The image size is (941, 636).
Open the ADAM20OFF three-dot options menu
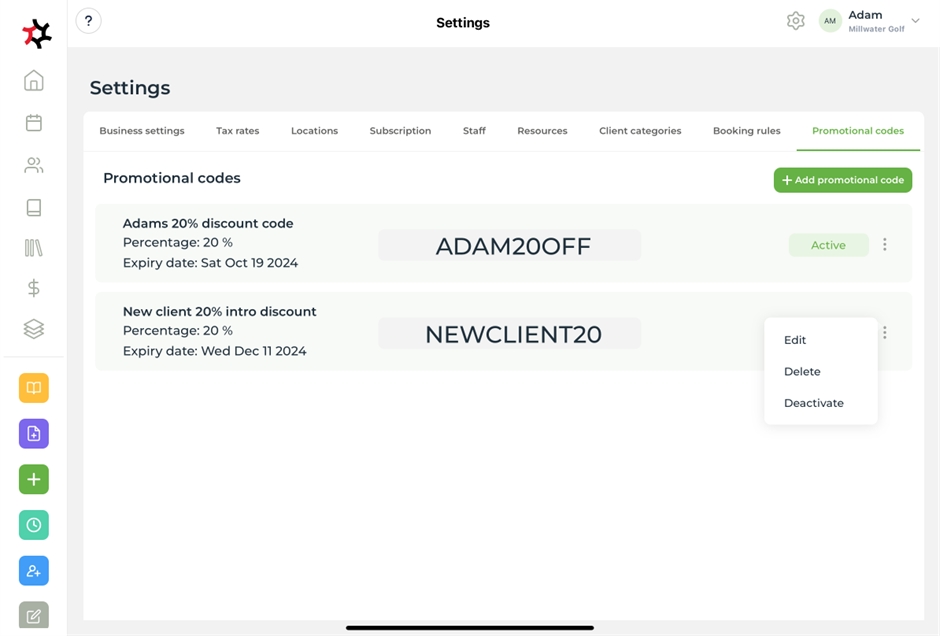click(885, 245)
